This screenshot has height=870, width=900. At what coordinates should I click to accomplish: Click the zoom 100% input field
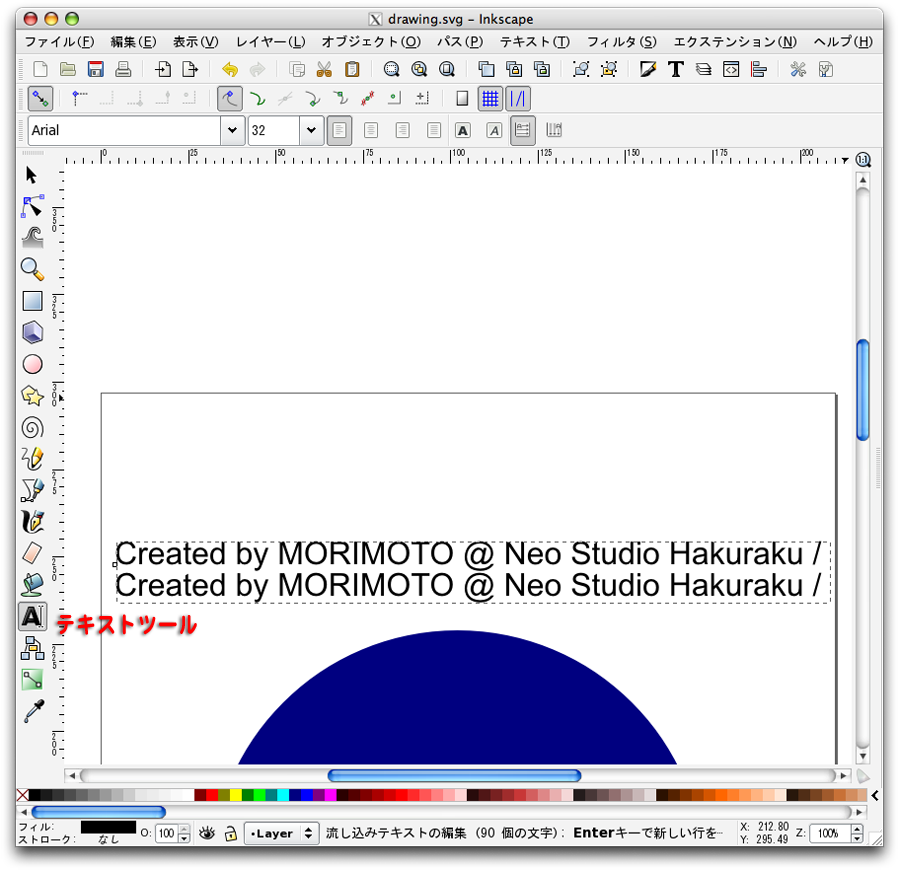click(x=830, y=833)
